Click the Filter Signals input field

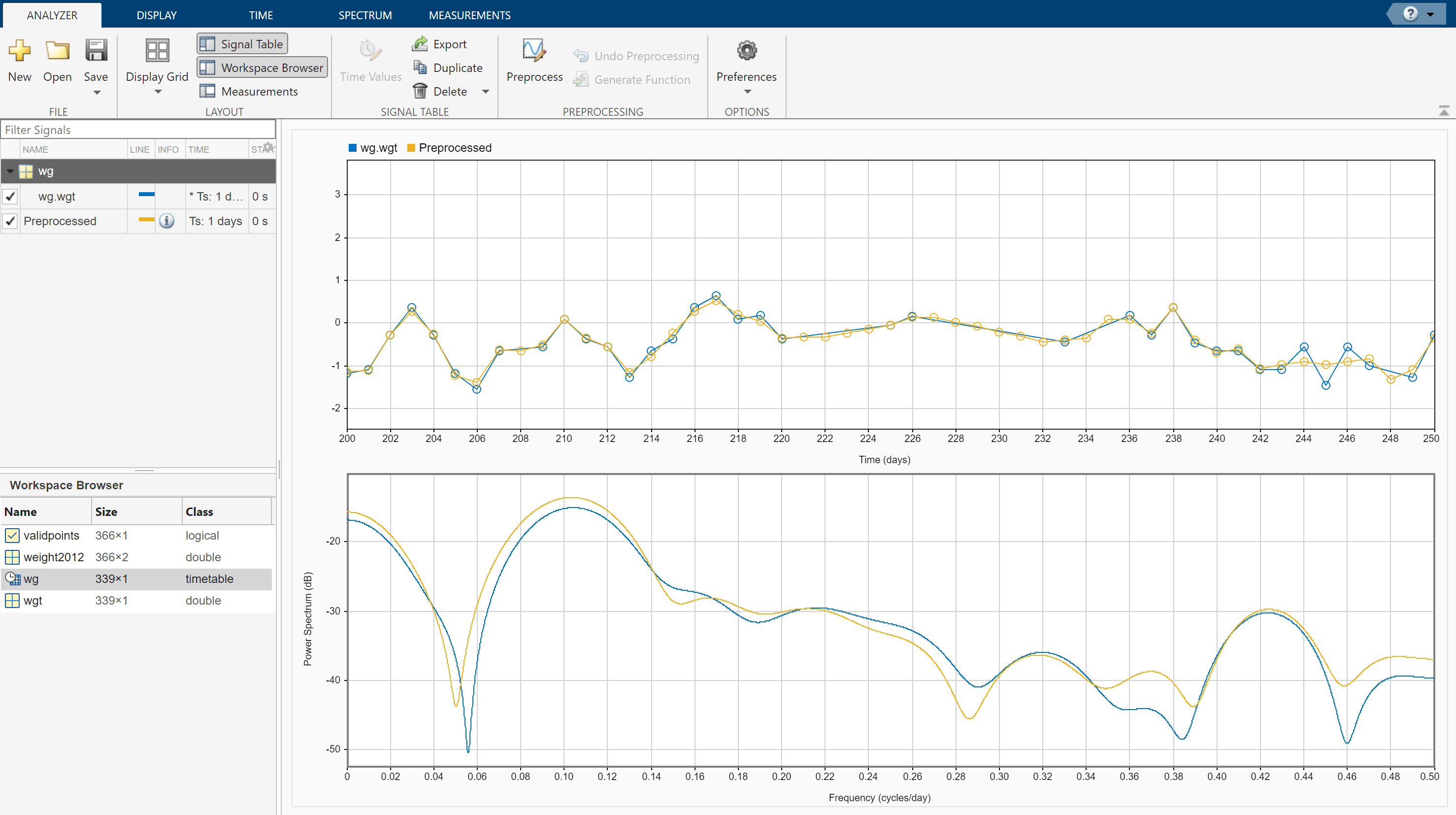click(x=137, y=130)
